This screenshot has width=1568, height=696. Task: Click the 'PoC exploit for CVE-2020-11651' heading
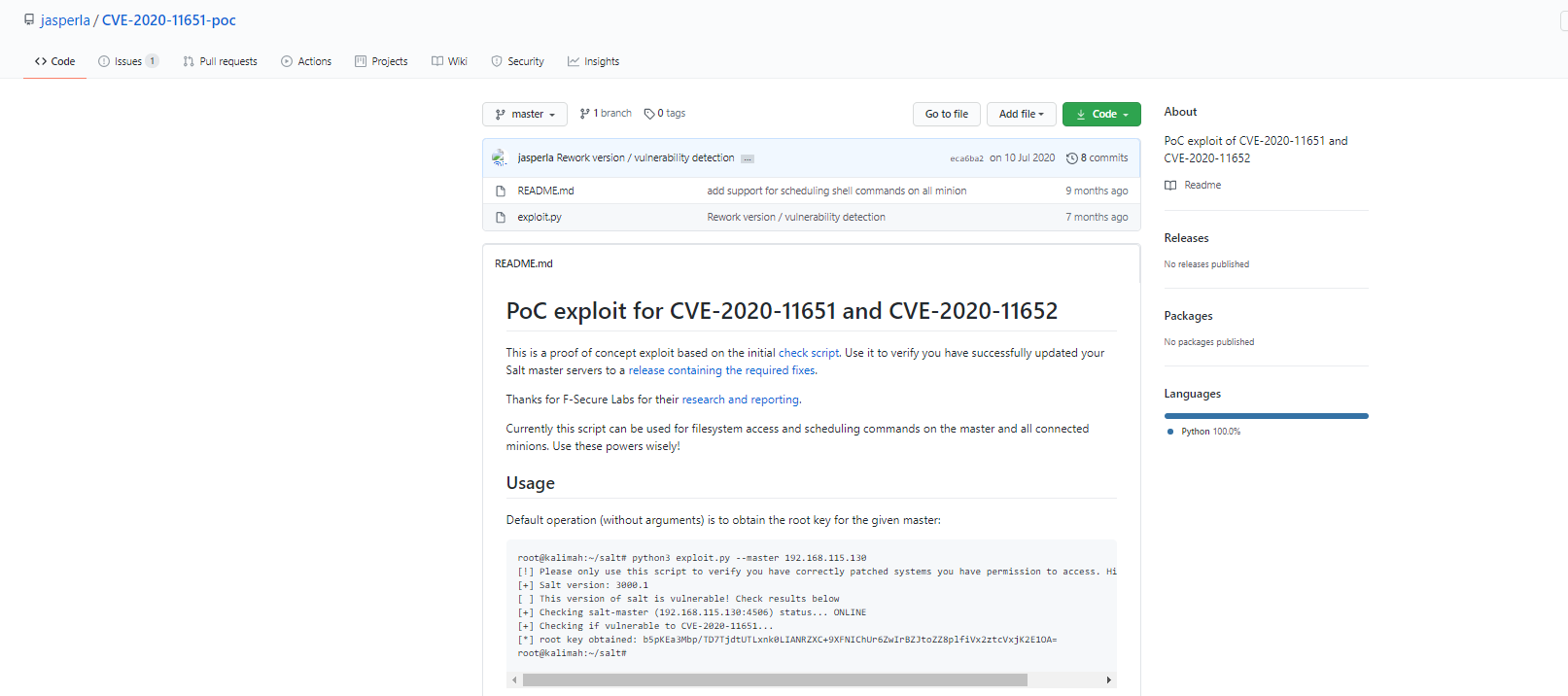[x=782, y=311]
